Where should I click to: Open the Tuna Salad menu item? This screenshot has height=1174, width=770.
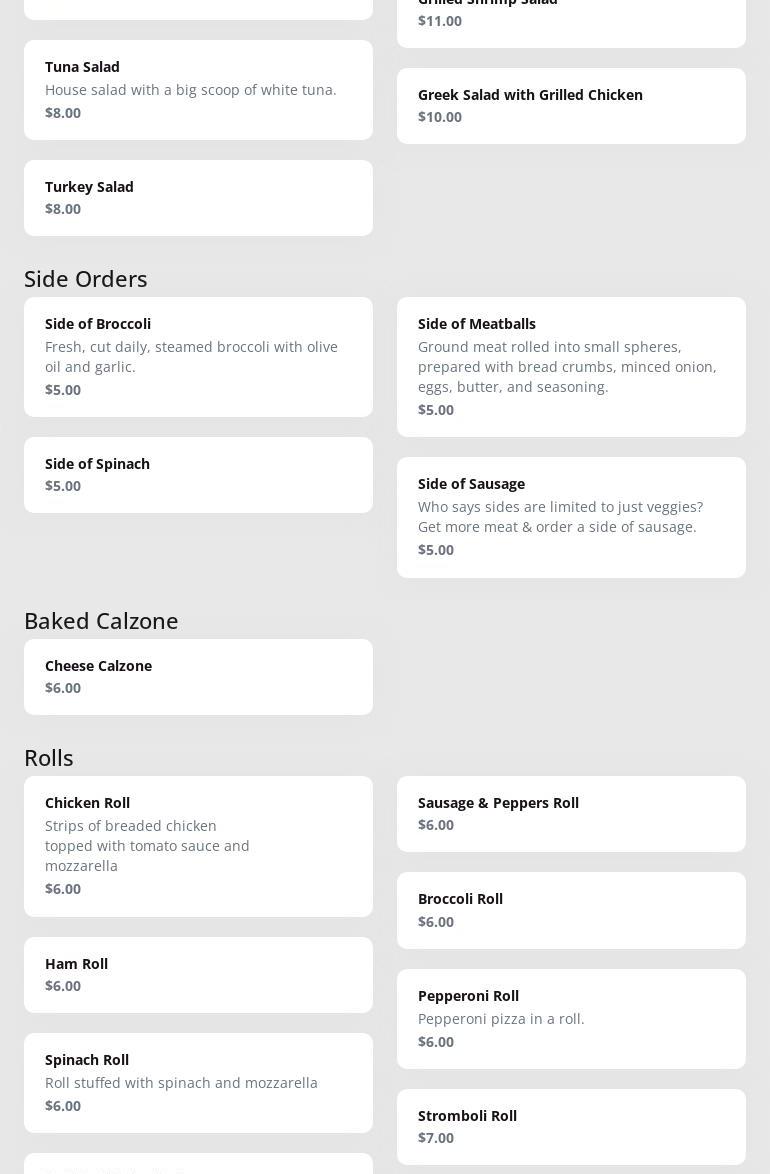[198, 89]
